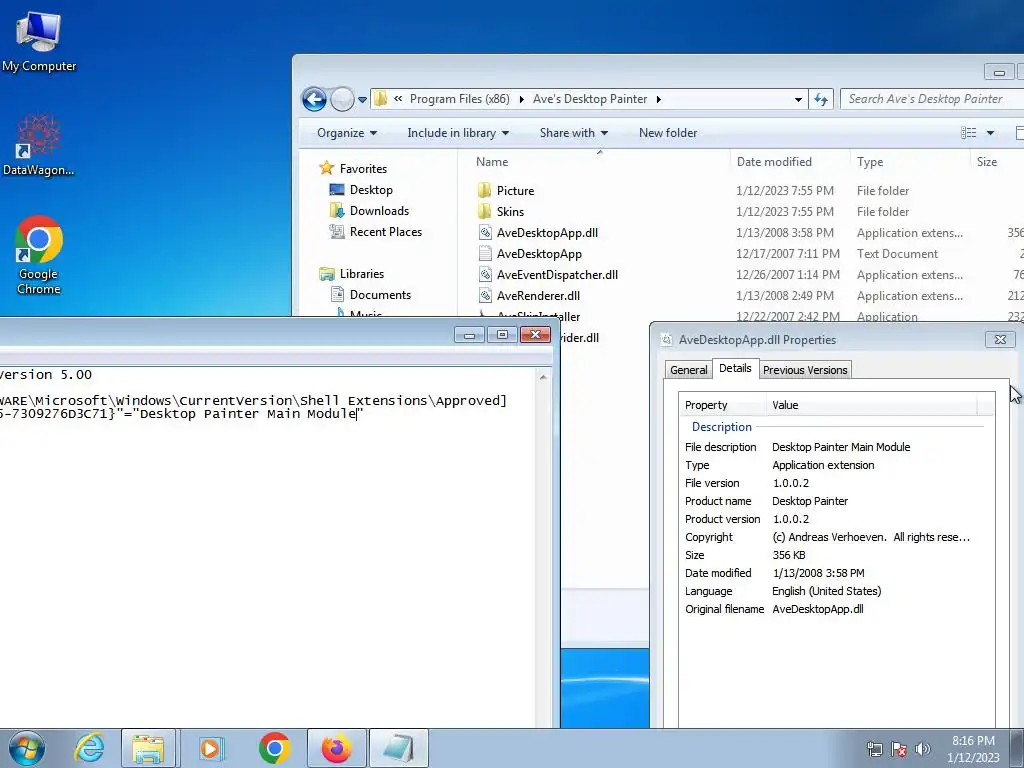Click the volume speaker tray icon
The height and width of the screenshot is (768, 1024).
coord(922,748)
